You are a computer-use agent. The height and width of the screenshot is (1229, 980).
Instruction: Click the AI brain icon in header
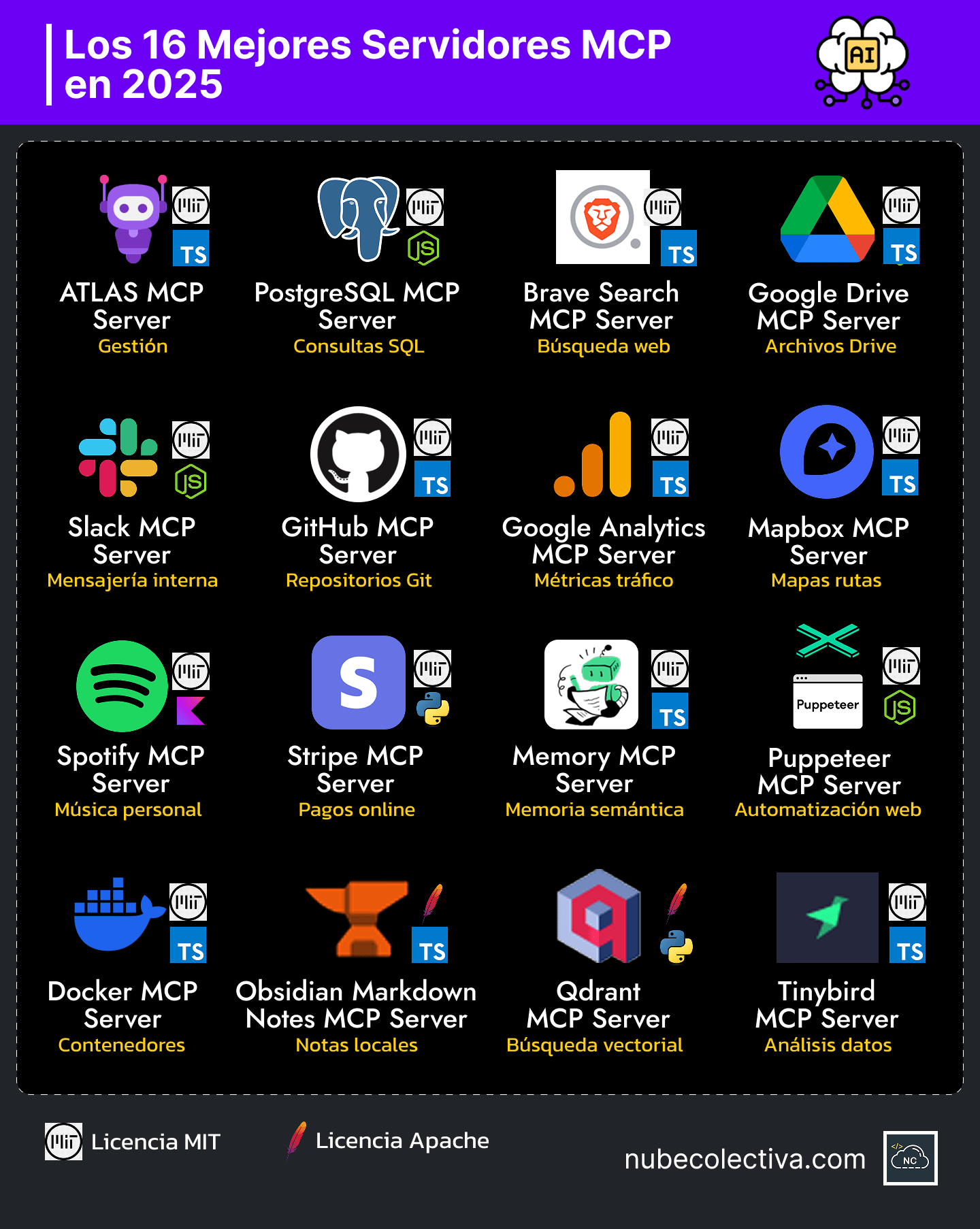[x=862, y=63]
